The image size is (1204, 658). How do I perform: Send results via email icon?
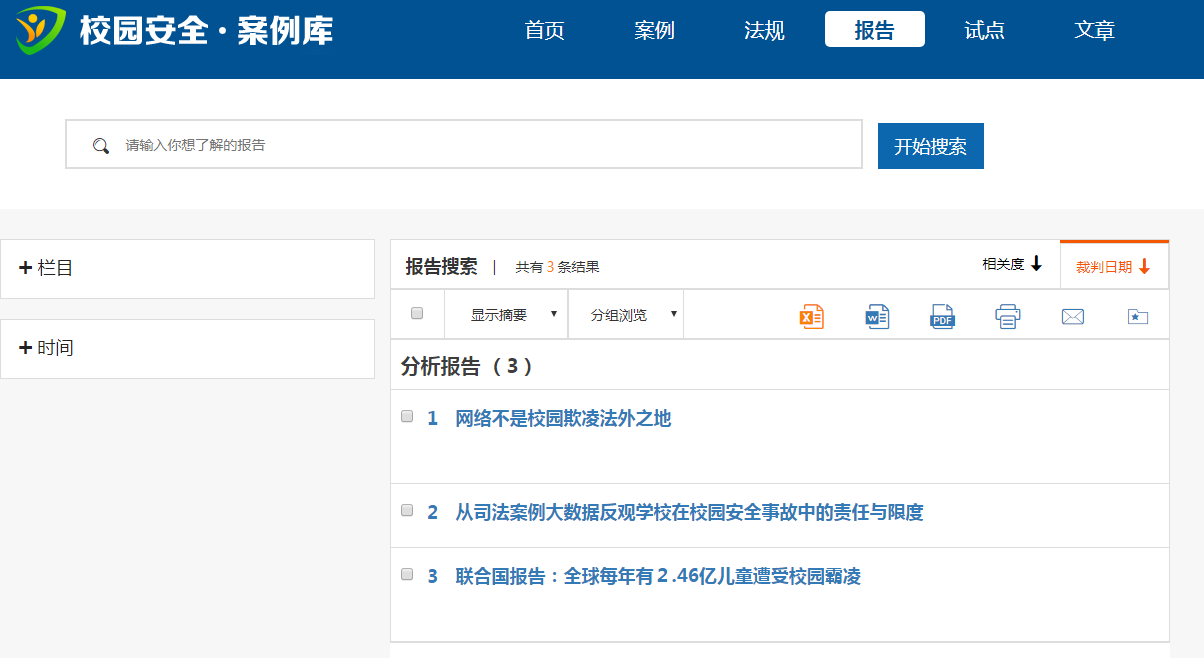(1072, 317)
